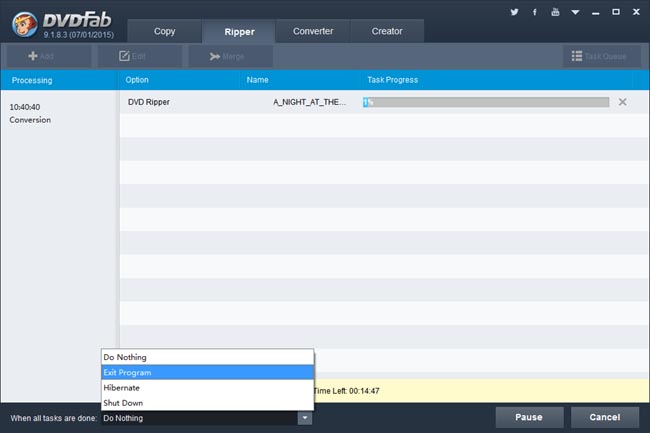Choose Shut Down from the dropdown list
This screenshot has width=650, height=433.
pyautogui.click(x=207, y=403)
